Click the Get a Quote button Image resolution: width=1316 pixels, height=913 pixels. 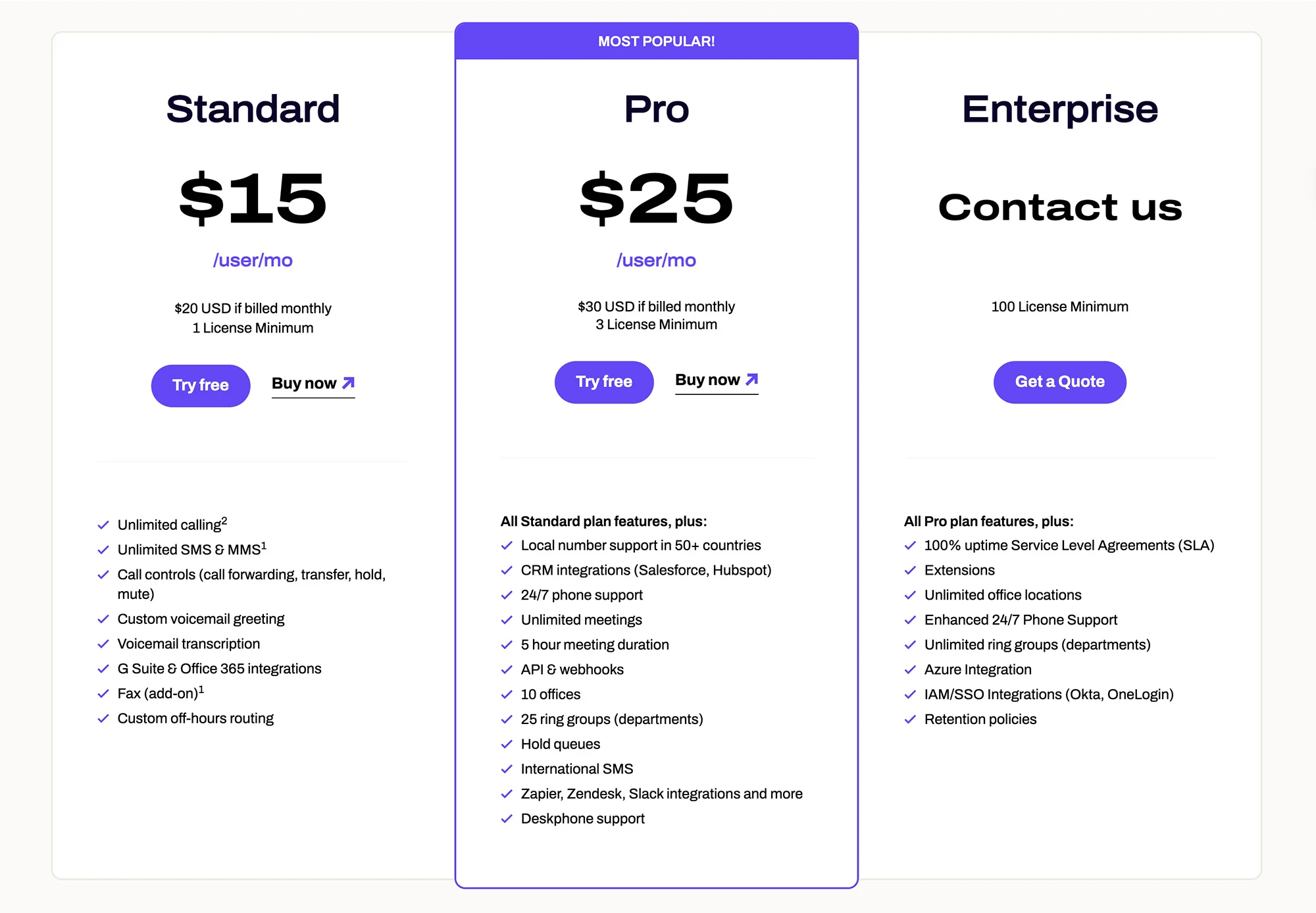(x=1059, y=382)
